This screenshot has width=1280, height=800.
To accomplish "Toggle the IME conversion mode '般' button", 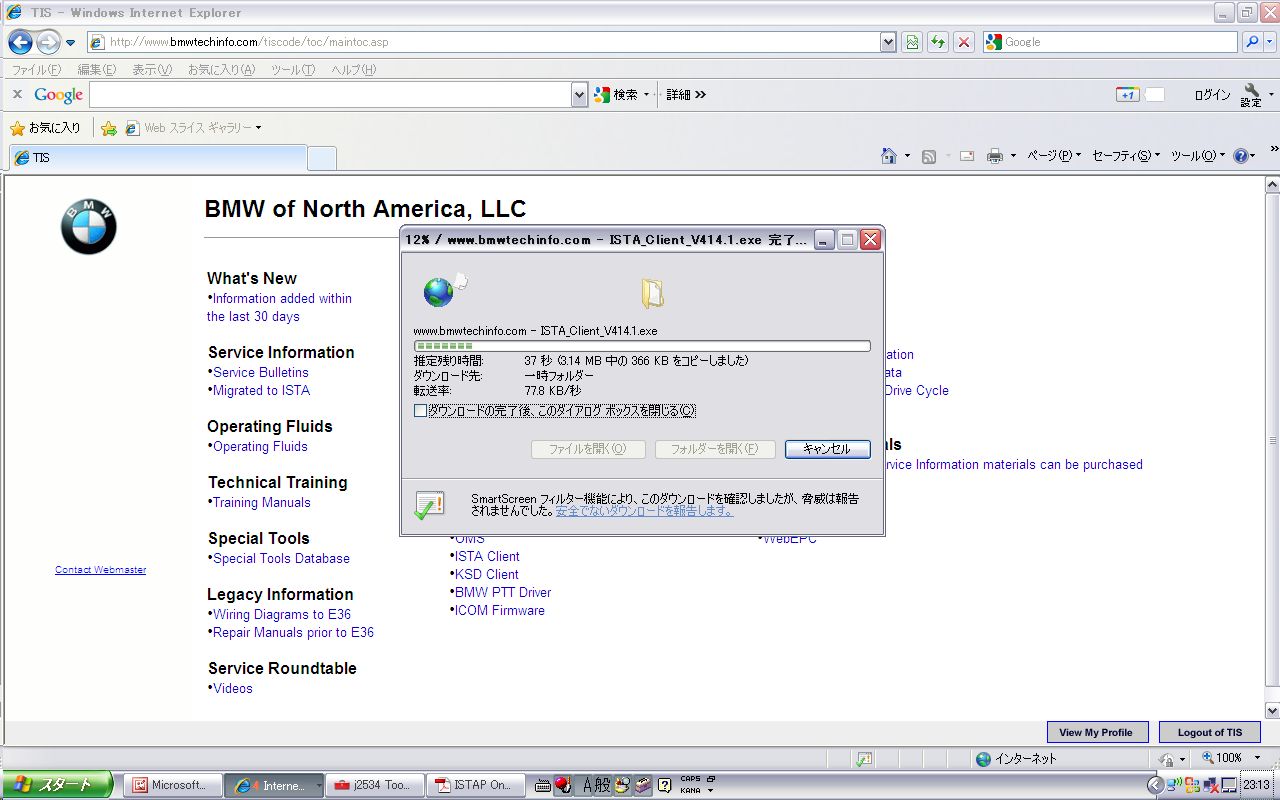I will point(603,786).
